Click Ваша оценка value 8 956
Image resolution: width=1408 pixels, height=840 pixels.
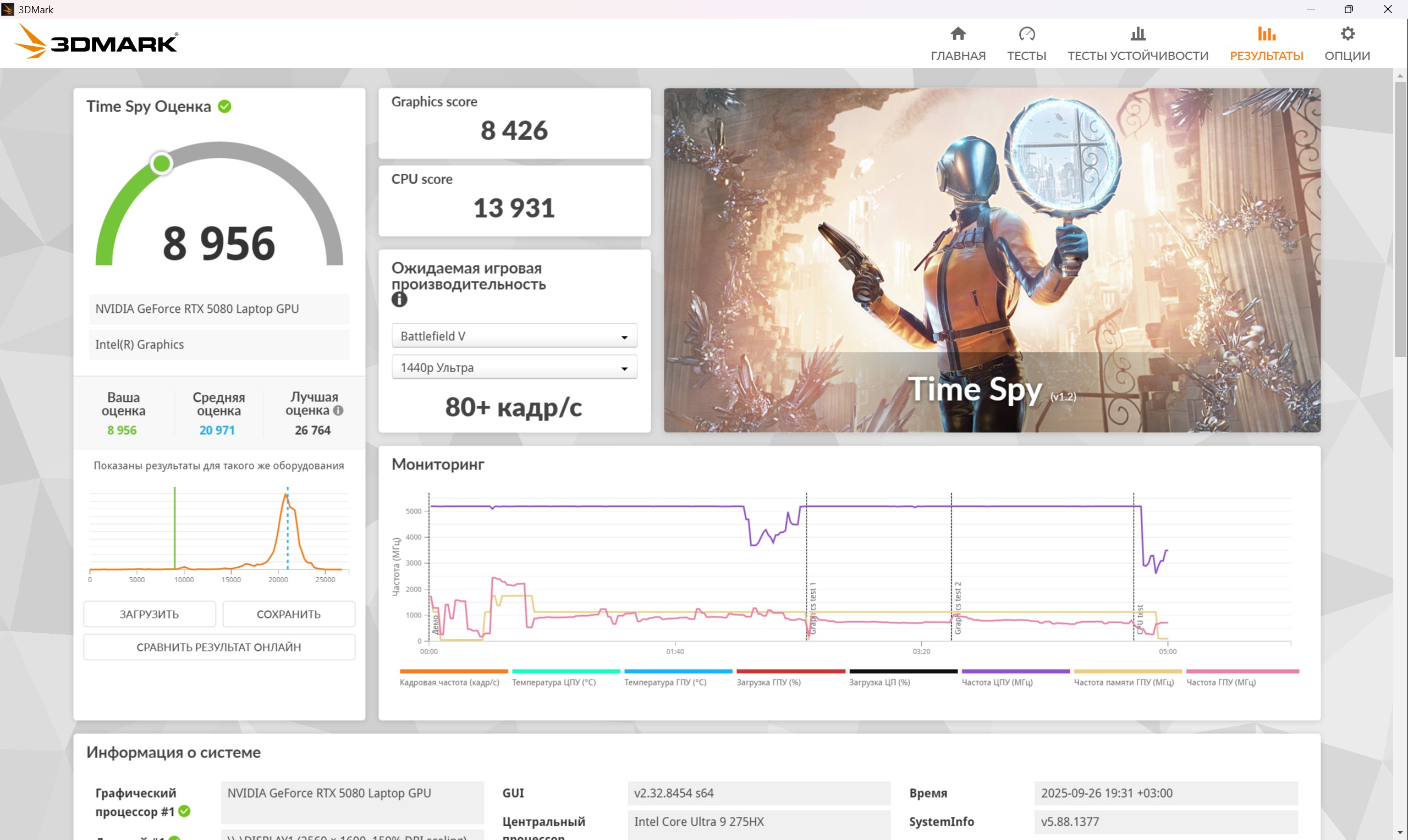(x=122, y=430)
